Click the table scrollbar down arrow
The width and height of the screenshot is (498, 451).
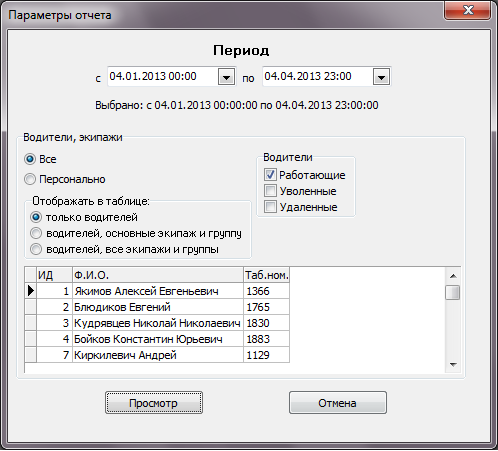453,365
